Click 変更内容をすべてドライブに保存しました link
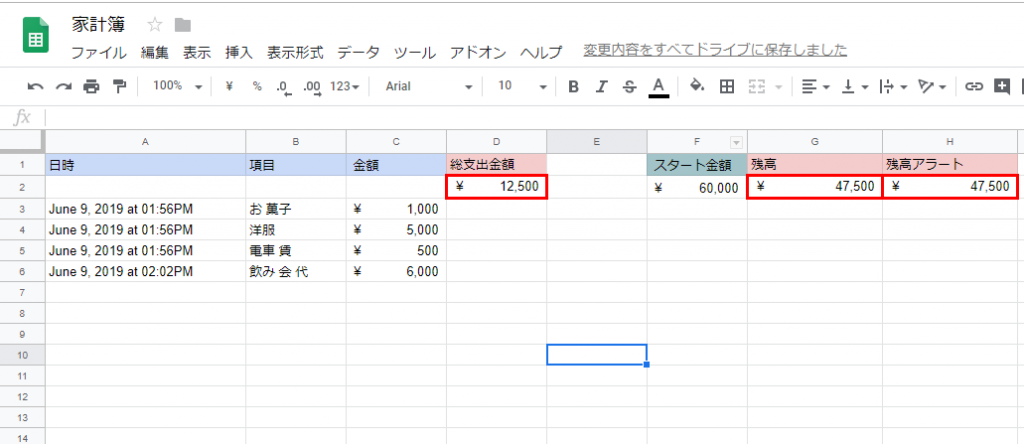This screenshot has width=1024, height=444. pos(715,50)
